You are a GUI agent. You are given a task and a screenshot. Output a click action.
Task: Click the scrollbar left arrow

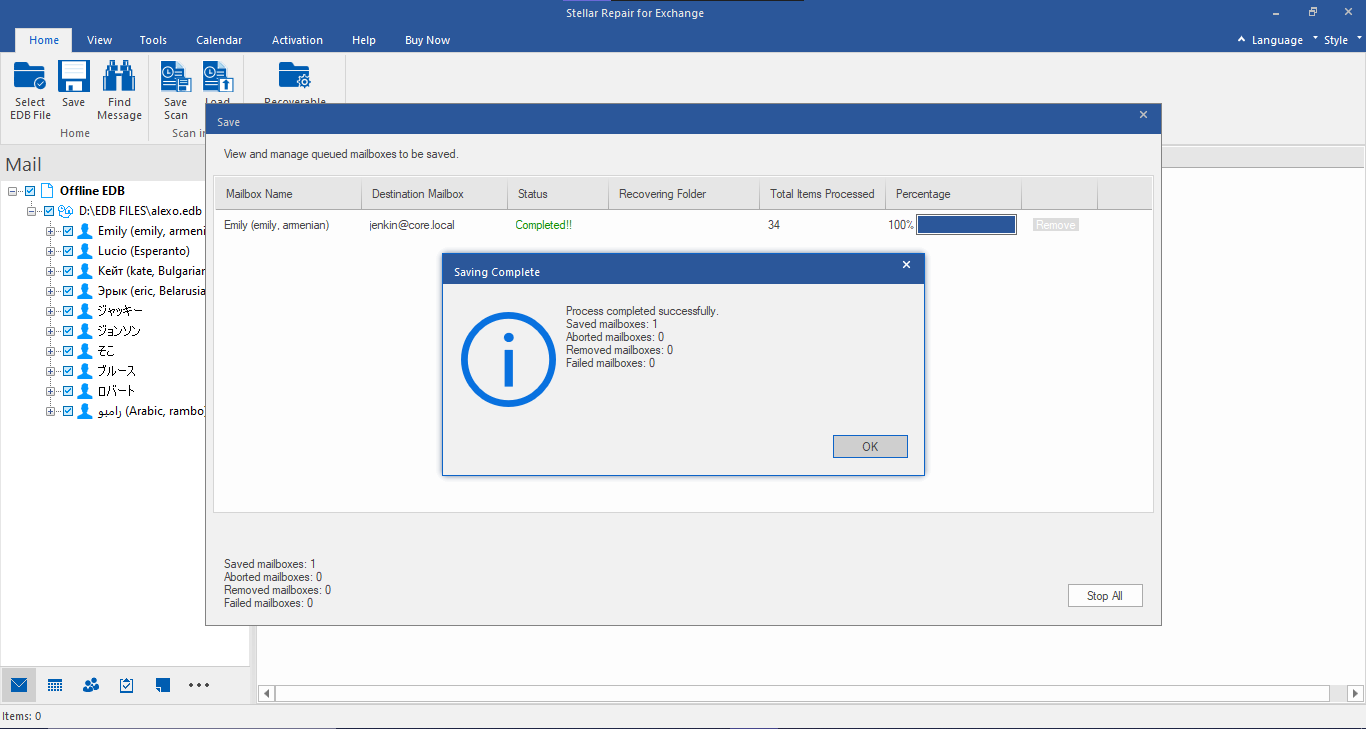266,693
